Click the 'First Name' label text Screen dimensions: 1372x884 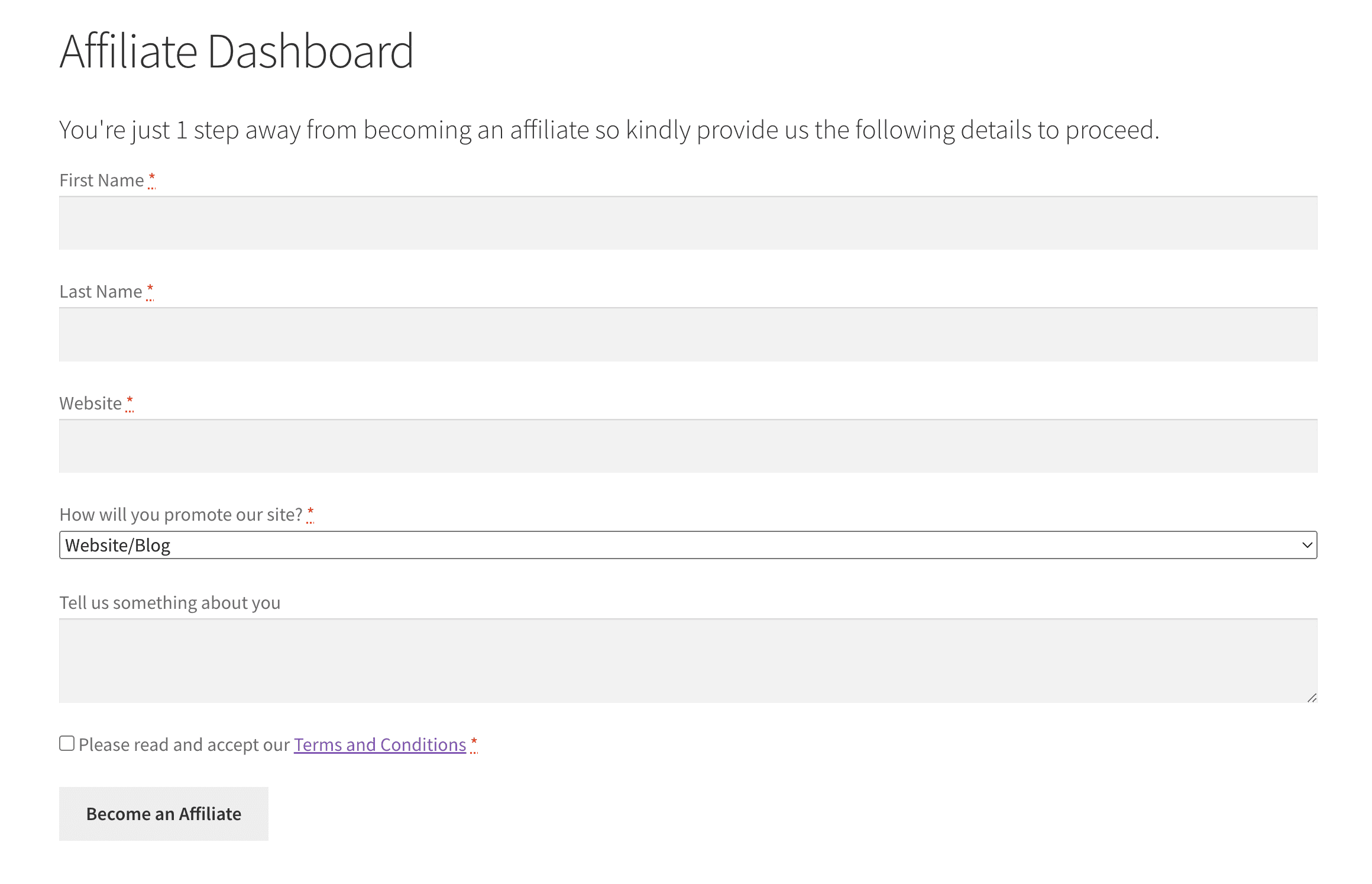tap(102, 180)
